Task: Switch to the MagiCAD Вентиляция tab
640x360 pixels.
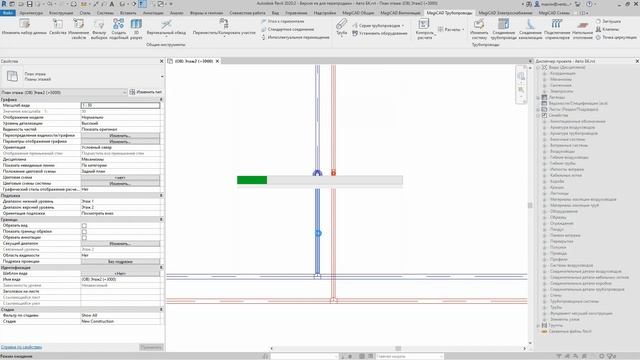Action: pyautogui.click(x=400, y=13)
